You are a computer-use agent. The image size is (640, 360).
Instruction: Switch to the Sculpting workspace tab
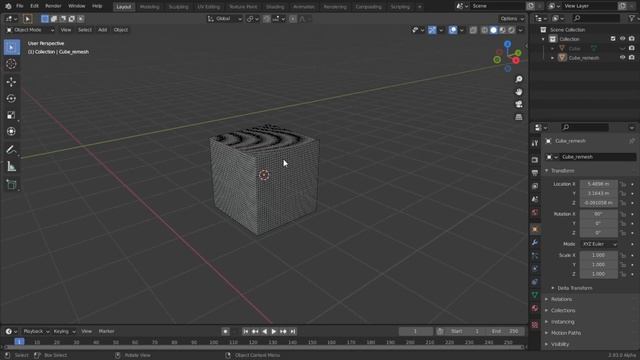[178, 7]
